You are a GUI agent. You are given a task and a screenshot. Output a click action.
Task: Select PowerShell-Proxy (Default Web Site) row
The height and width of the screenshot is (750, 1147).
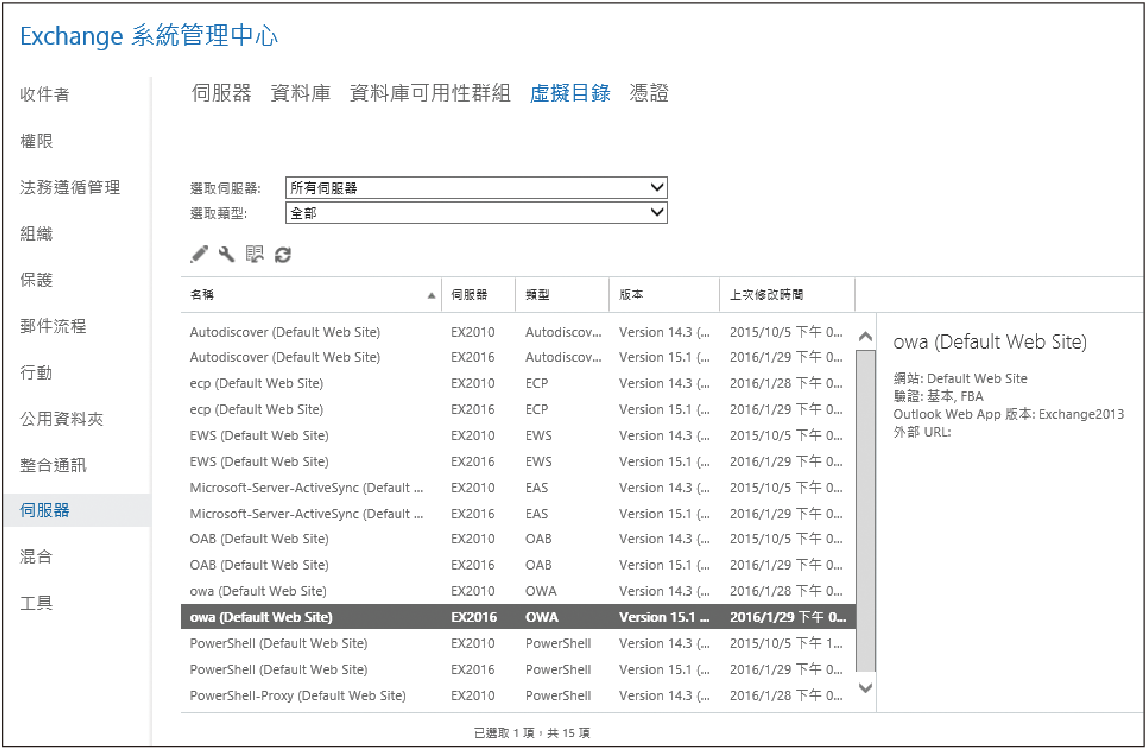tap(518, 695)
